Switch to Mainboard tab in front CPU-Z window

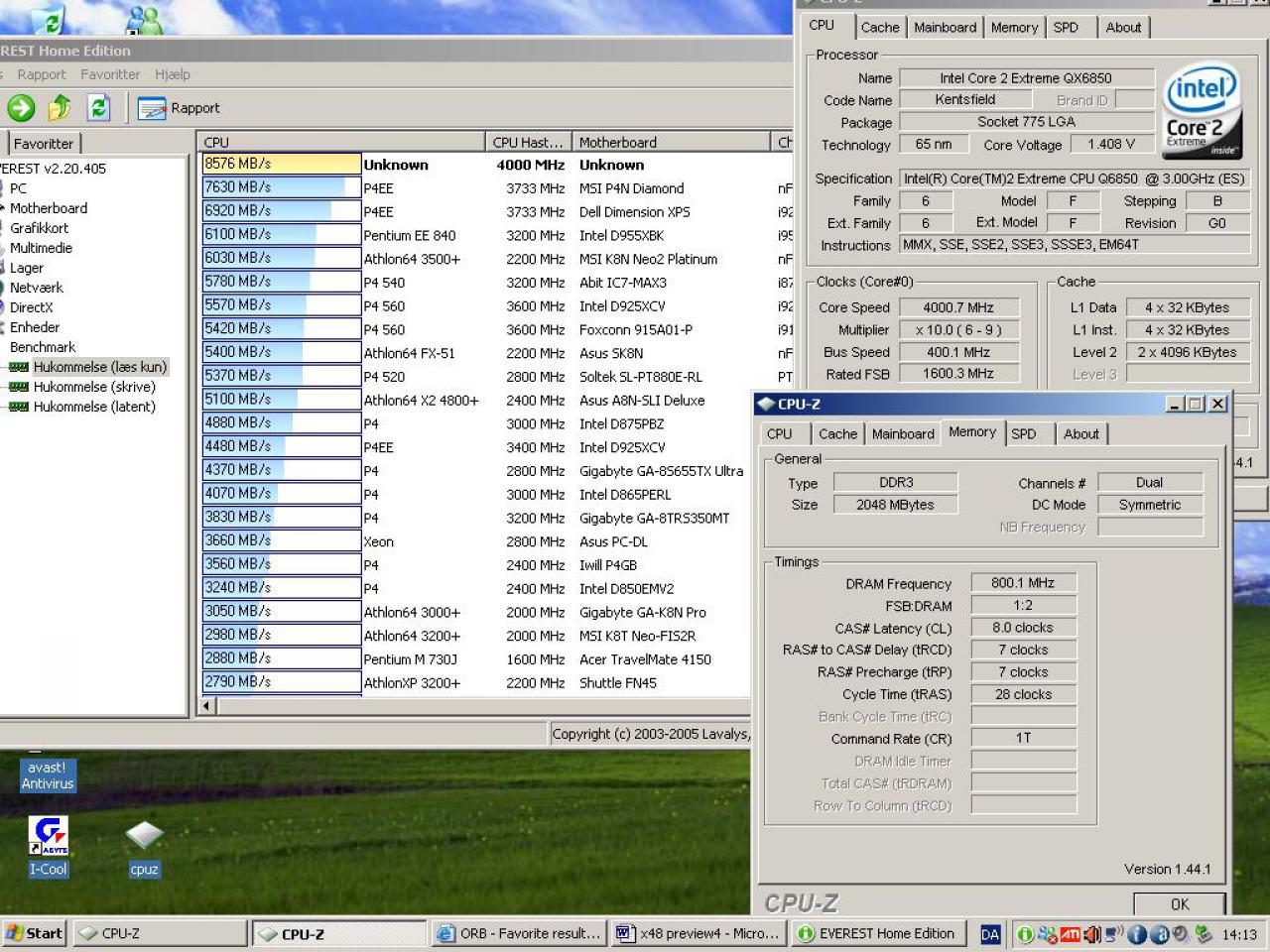click(903, 434)
